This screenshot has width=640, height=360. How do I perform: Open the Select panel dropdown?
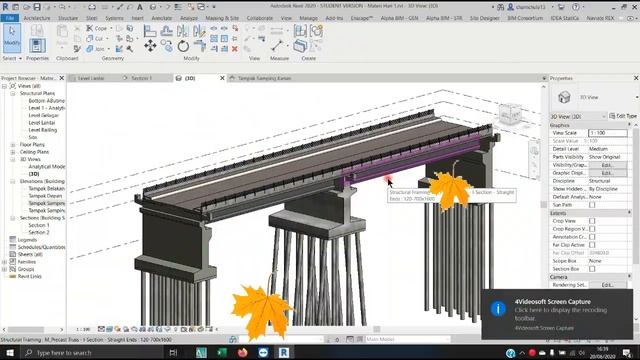12,58
